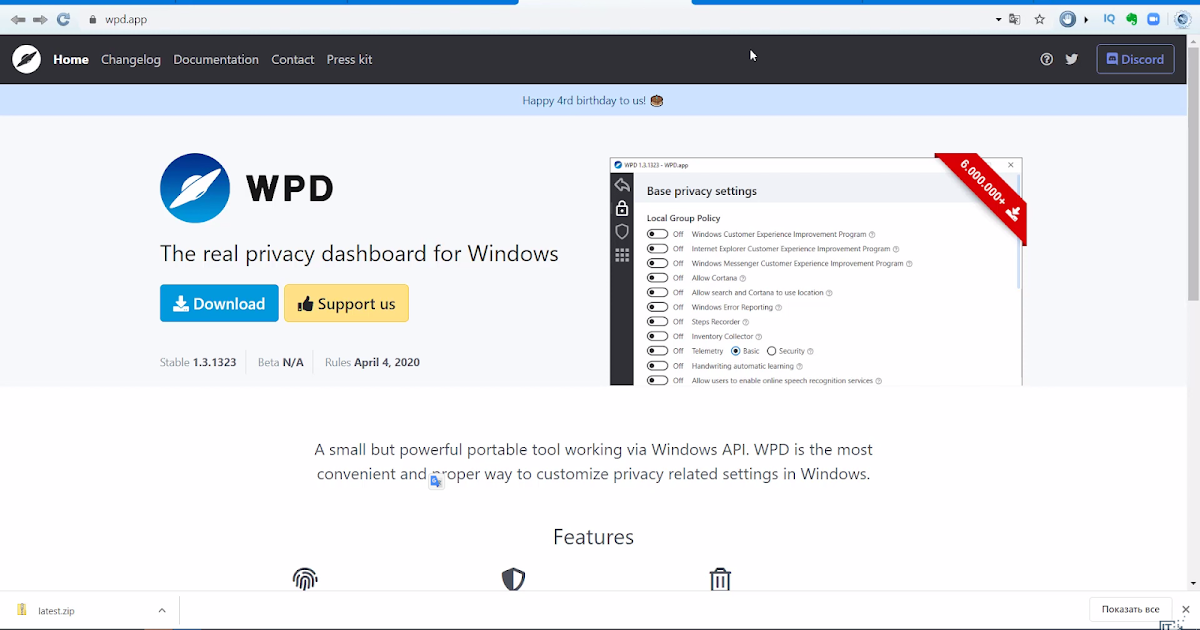Toggle Handwriting automatic learning switch
This screenshot has width=1200, height=630.
point(657,366)
